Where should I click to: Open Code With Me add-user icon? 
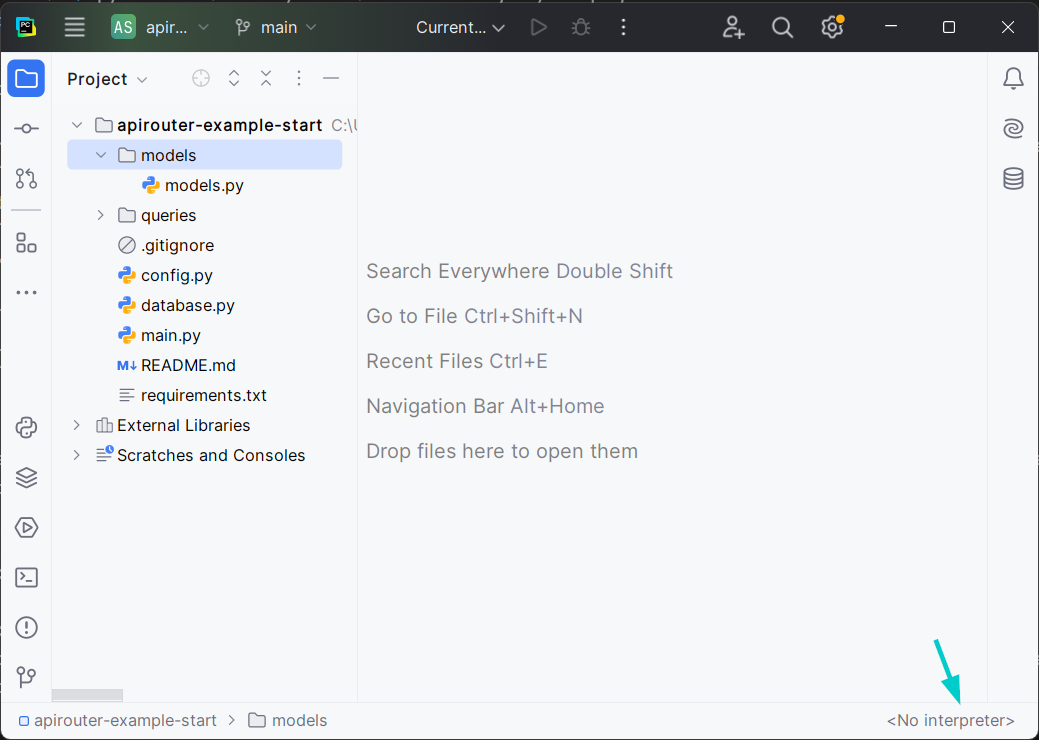tap(734, 27)
